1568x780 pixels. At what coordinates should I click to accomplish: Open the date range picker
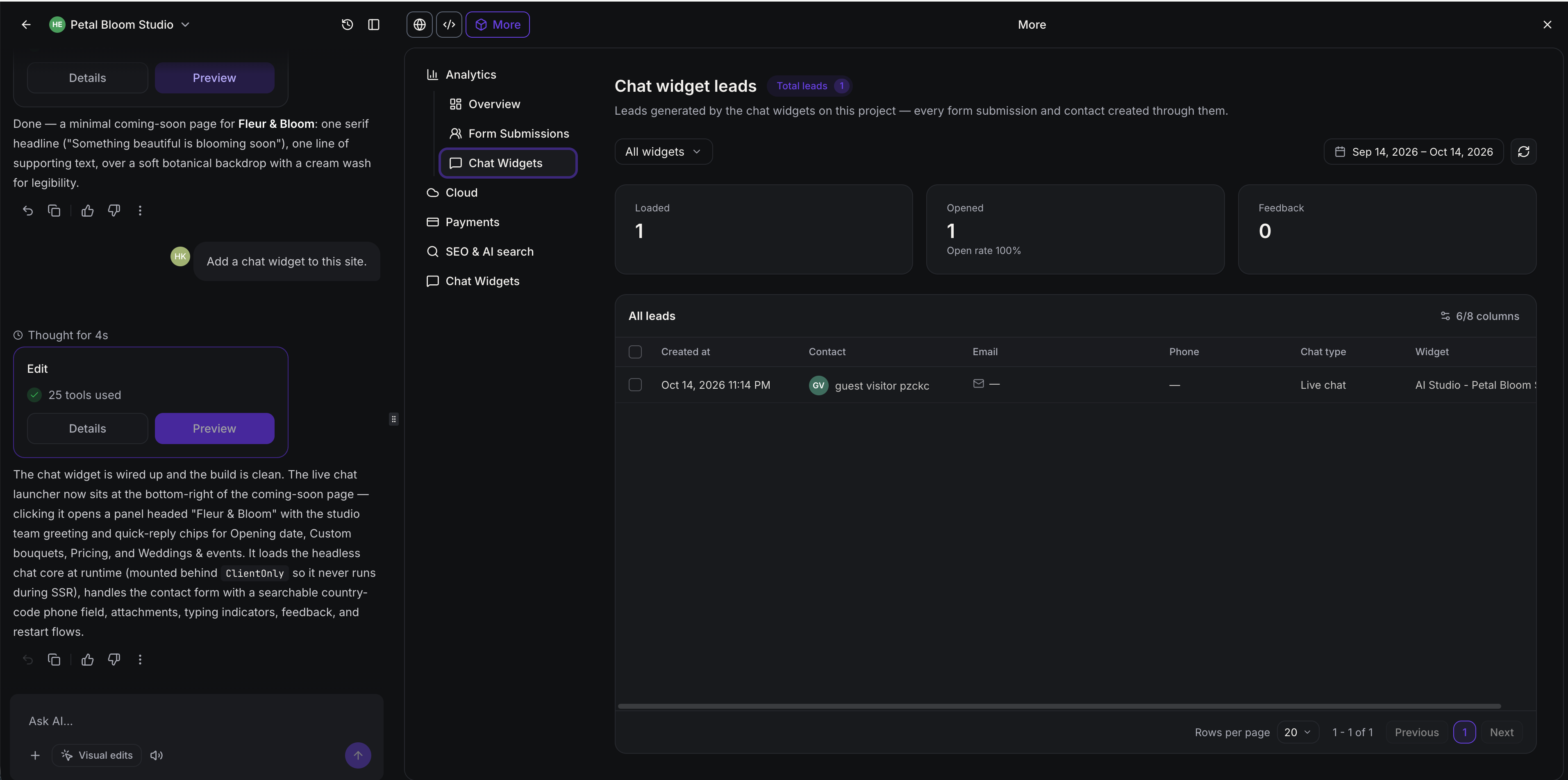(x=1413, y=152)
